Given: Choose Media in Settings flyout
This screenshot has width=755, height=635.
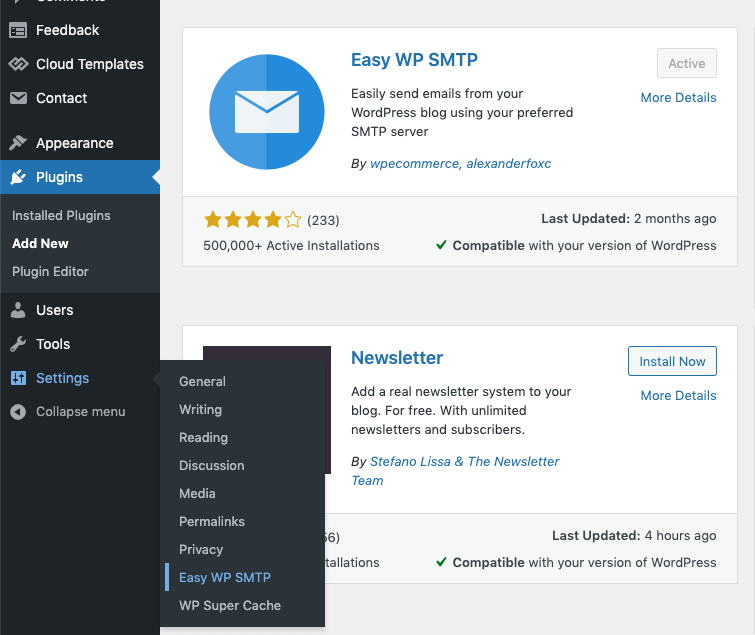Looking at the screenshot, I should tap(197, 493).
